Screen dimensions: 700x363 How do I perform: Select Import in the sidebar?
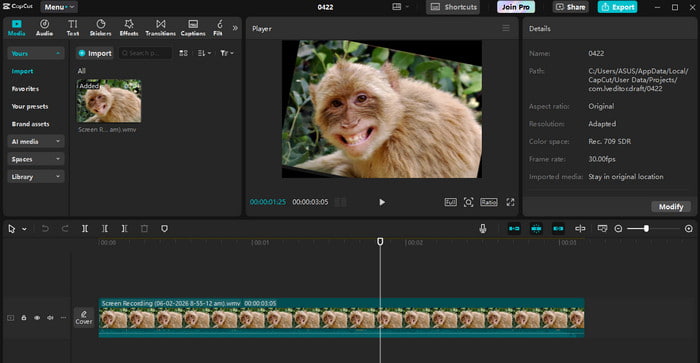click(22, 71)
